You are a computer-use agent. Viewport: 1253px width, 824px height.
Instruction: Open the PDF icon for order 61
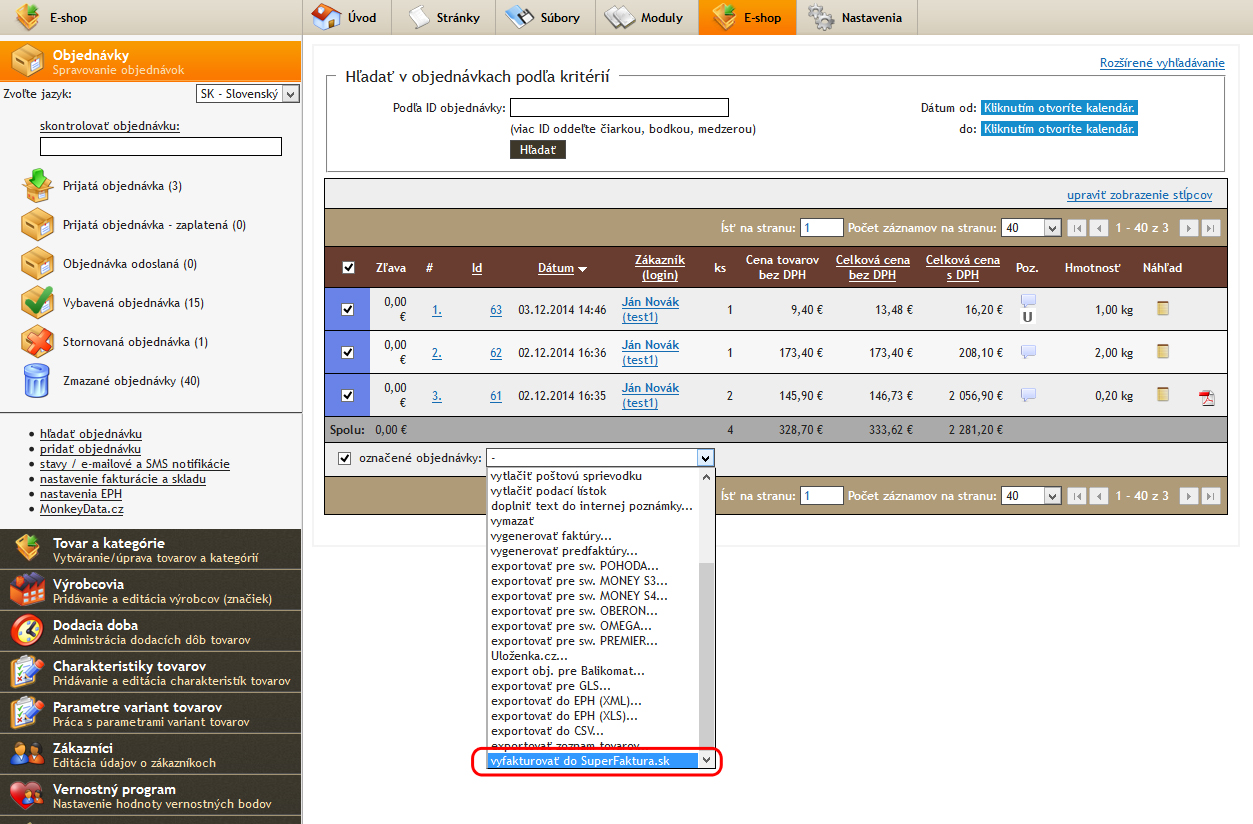1207,398
